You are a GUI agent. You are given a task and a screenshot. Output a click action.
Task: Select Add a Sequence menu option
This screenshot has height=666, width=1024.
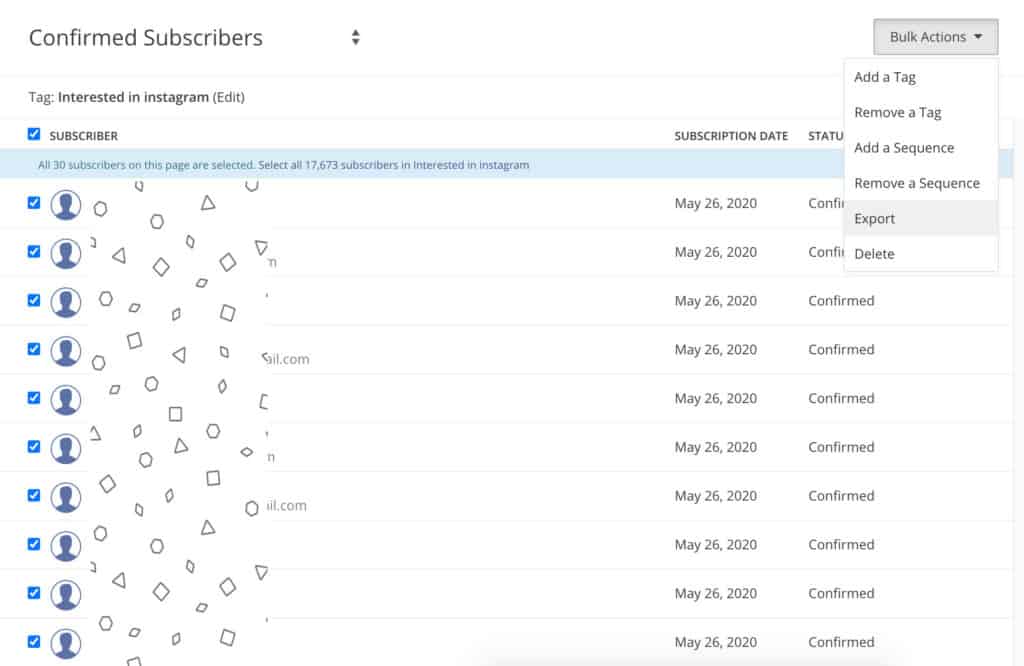click(920, 148)
